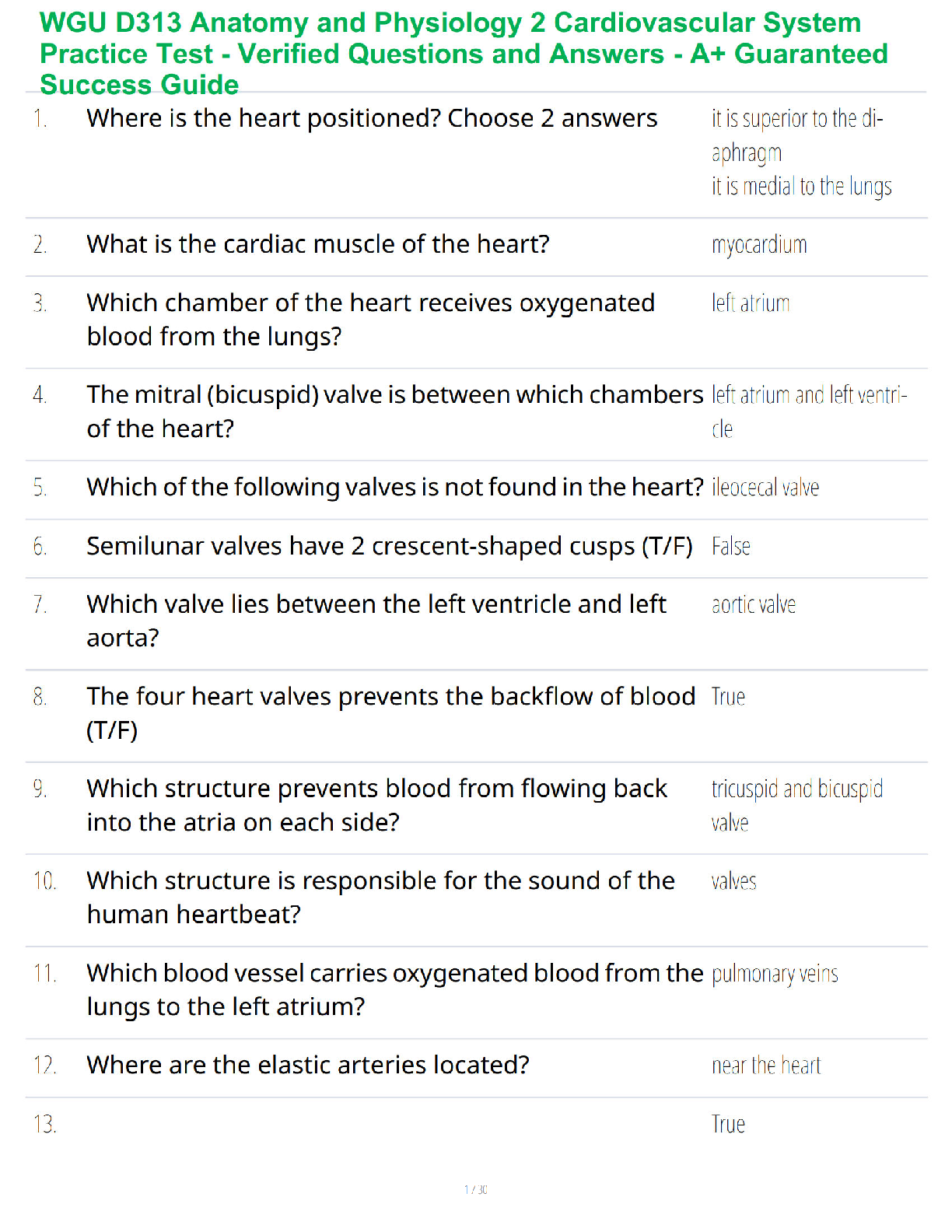Image resolution: width=952 pixels, height=1232 pixels.
Task: Click the "left atrium and left ventricle" answer
Action: coord(809,411)
